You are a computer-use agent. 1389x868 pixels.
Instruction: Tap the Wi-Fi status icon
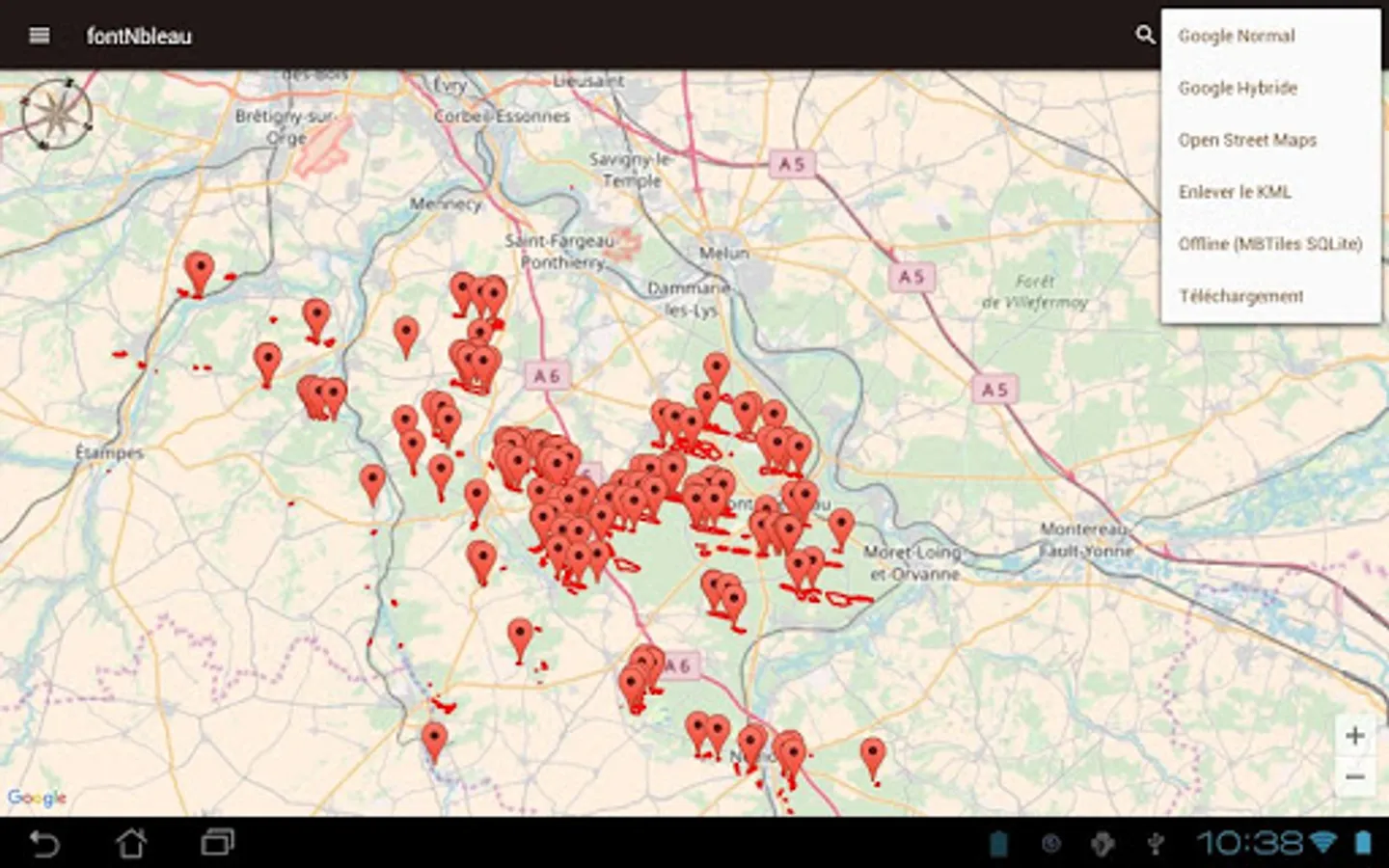pos(1323,843)
